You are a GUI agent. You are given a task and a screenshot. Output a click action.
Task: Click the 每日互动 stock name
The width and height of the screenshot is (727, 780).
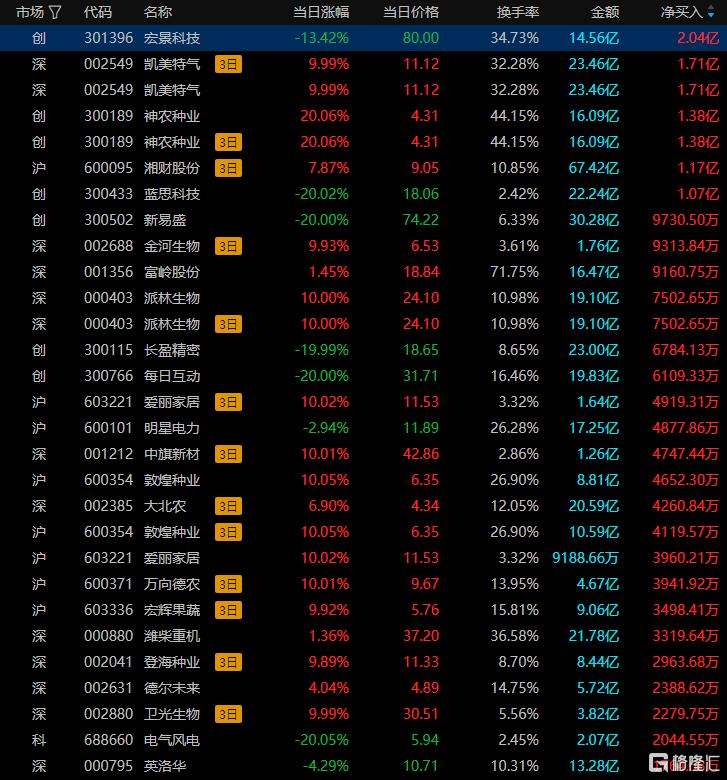[x=172, y=376]
